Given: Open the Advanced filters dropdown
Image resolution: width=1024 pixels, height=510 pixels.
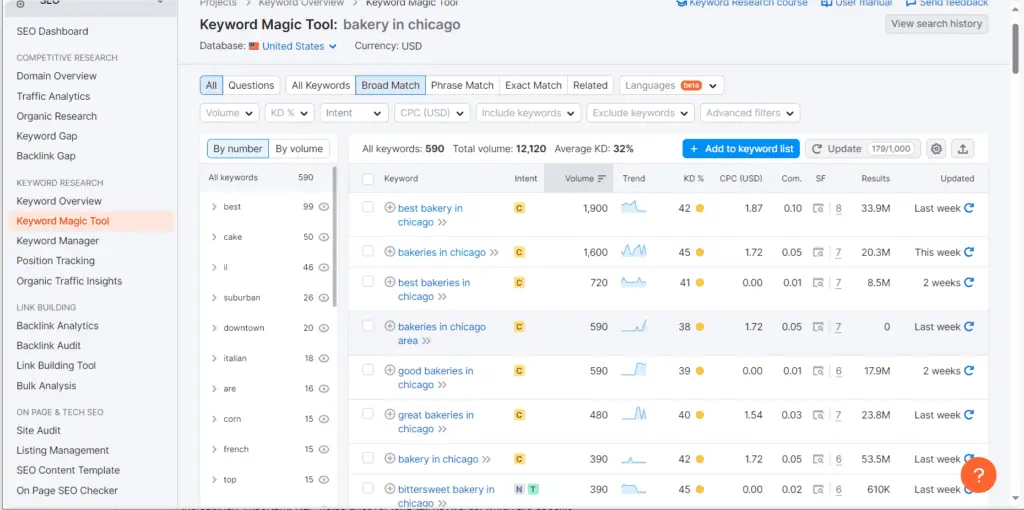Looking at the screenshot, I should (750, 113).
